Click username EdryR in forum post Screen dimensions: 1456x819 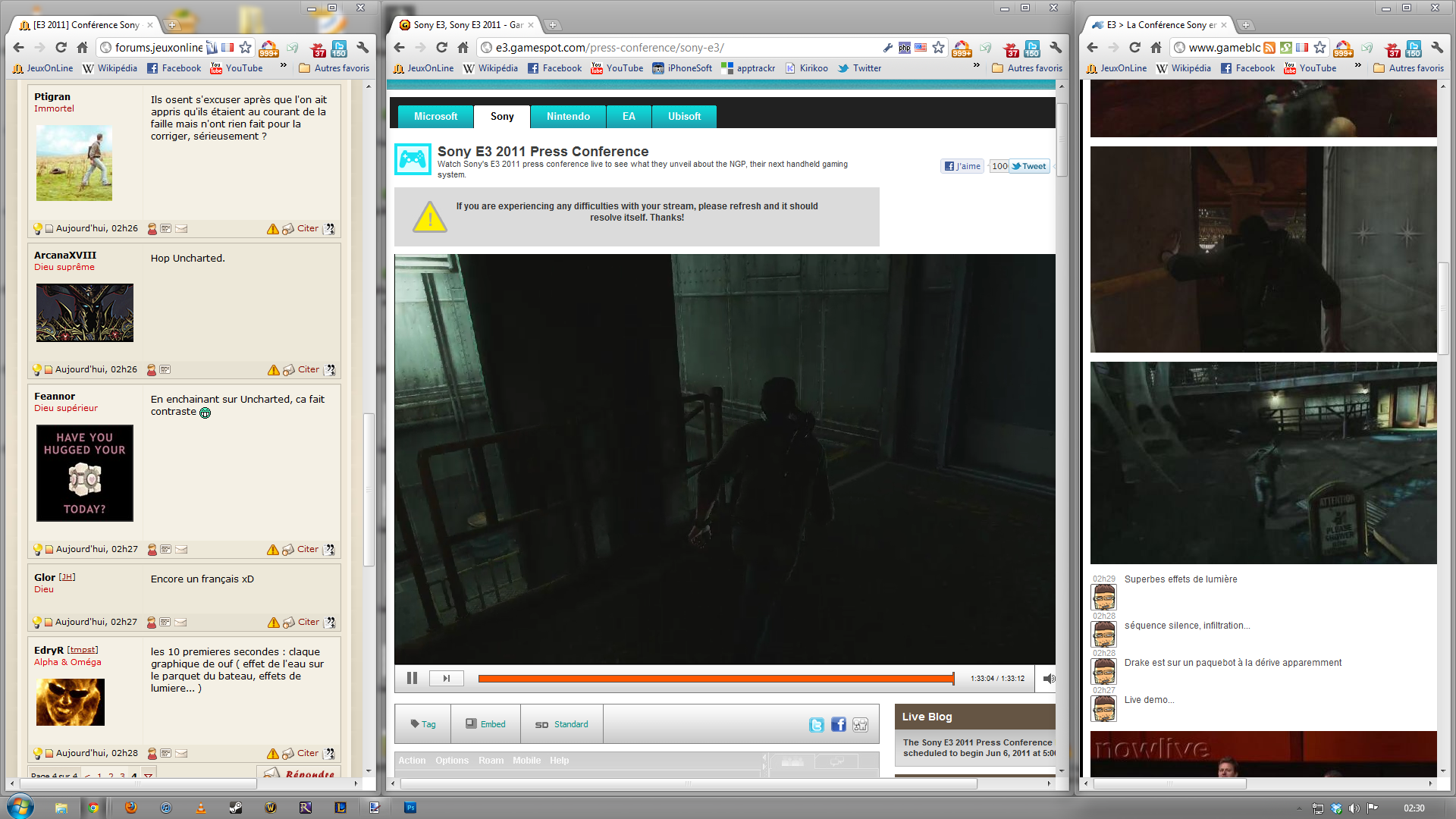[49, 650]
